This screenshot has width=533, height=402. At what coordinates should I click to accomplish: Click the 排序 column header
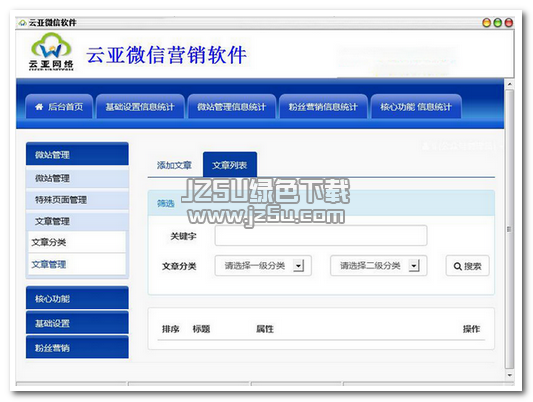click(171, 329)
